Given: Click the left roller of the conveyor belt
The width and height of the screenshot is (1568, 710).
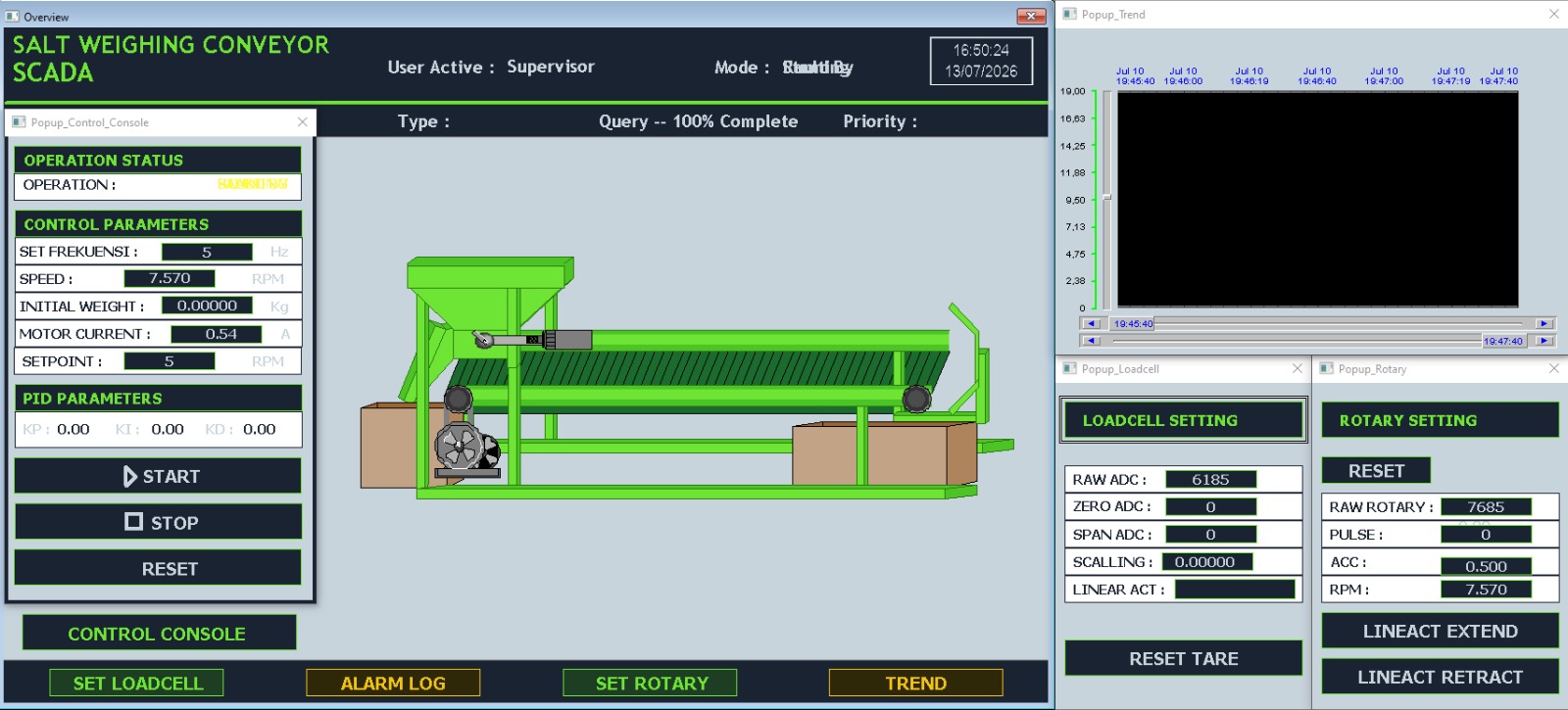Looking at the screenshot, I should tap(458, 399).
